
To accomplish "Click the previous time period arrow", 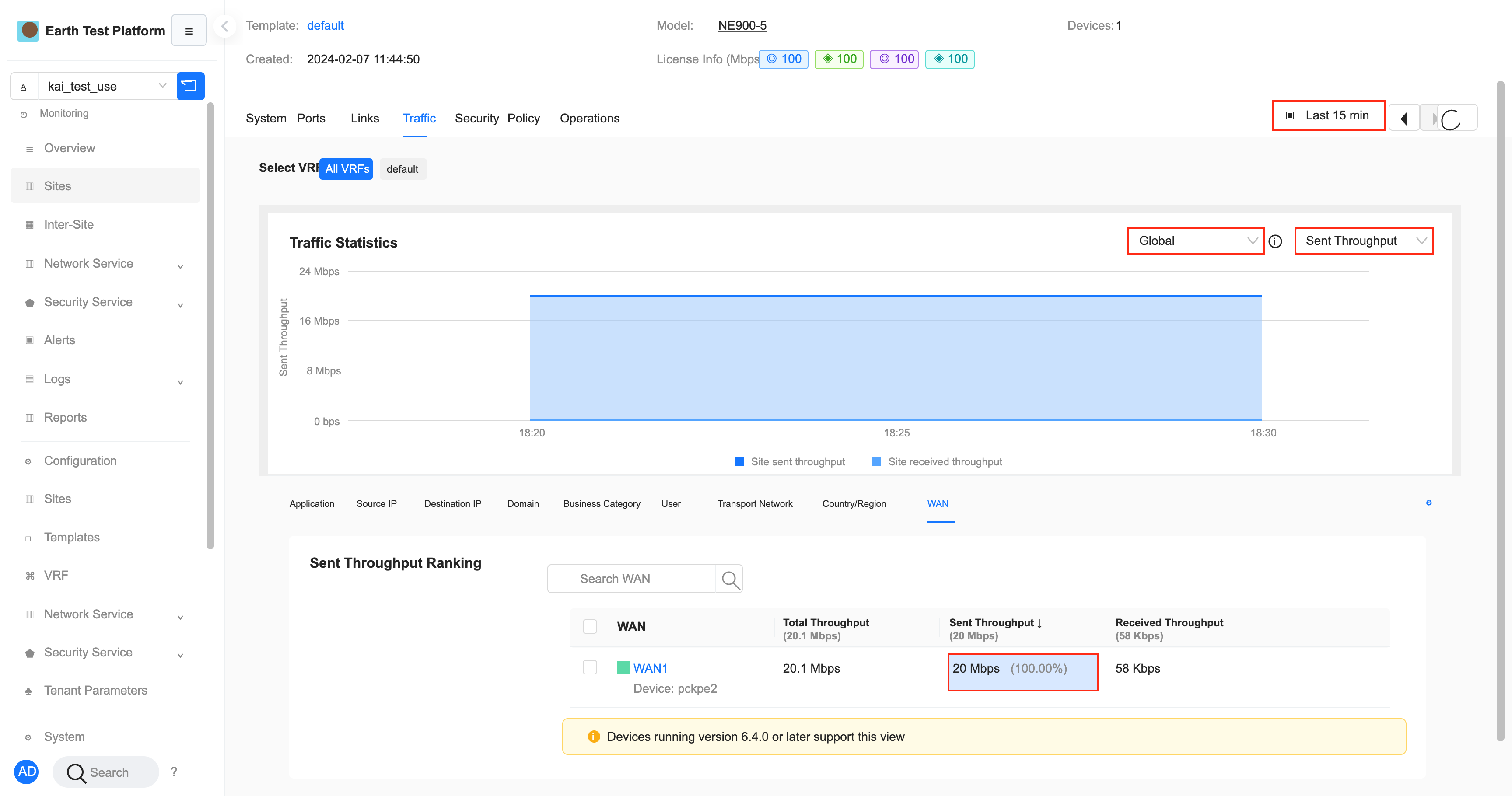I will [1404, 119].
